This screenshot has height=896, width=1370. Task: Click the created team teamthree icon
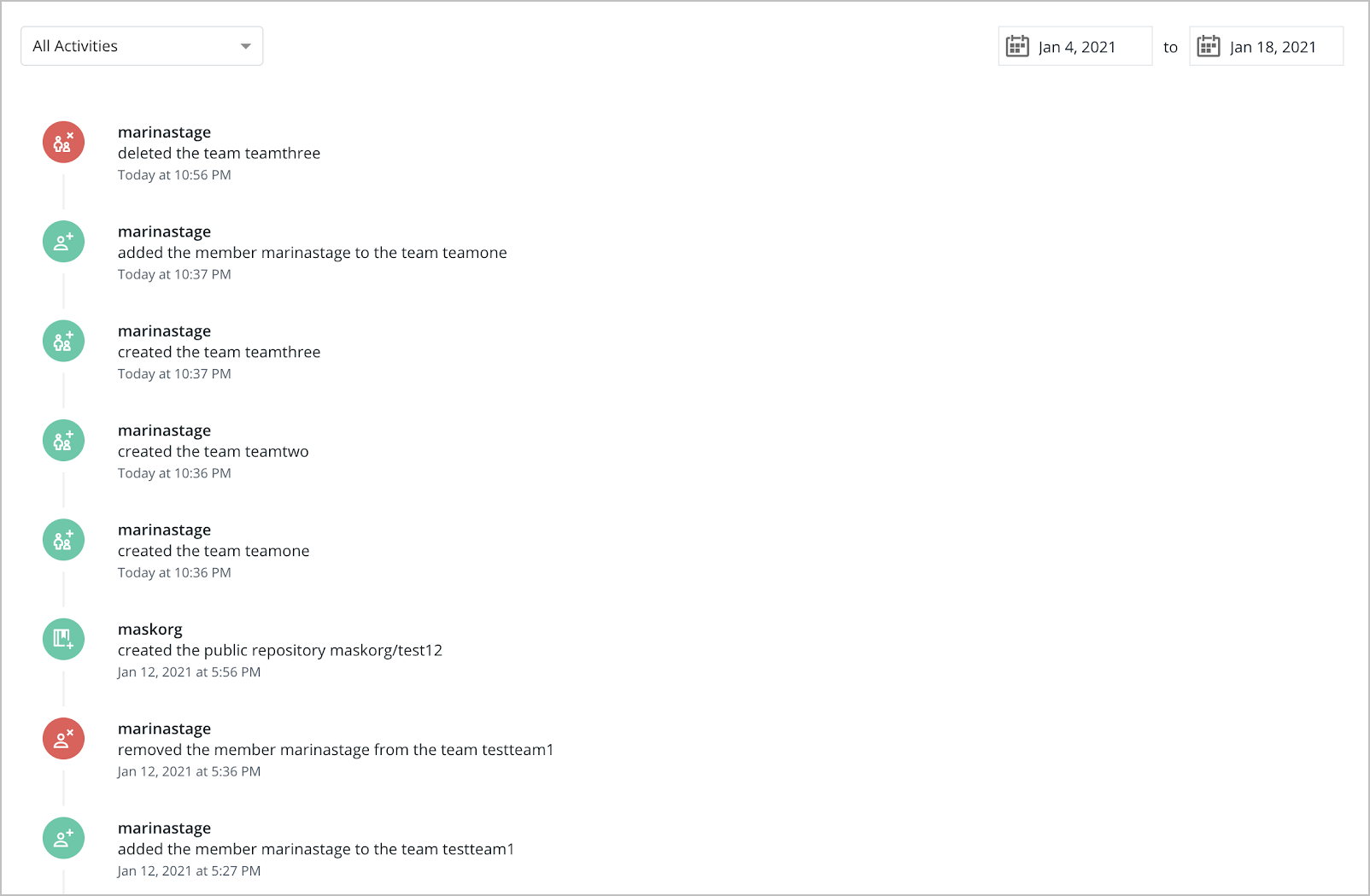pyautogui.click(x=63, y=341)
